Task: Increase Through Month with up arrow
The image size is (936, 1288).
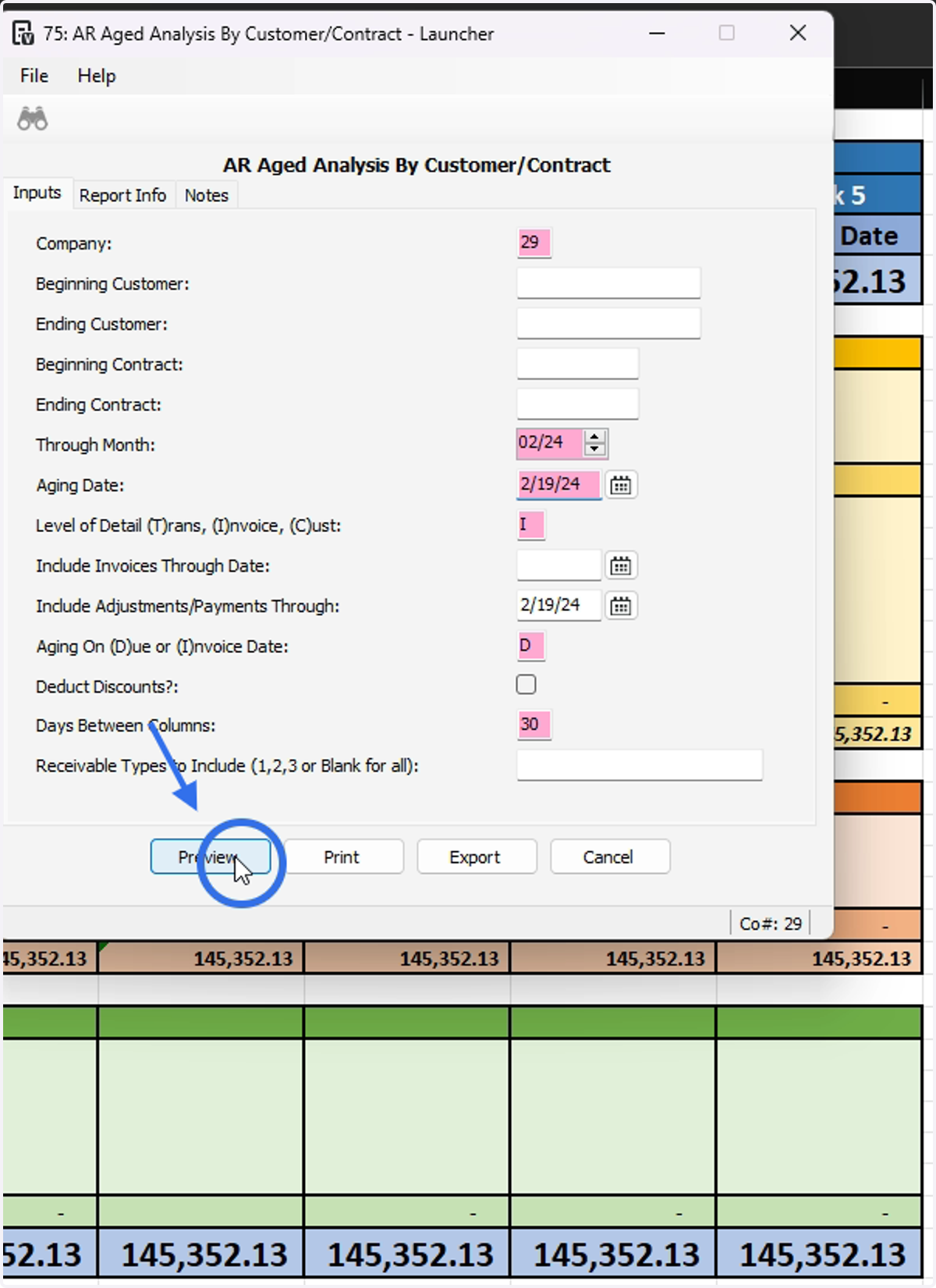Action: 595,437
